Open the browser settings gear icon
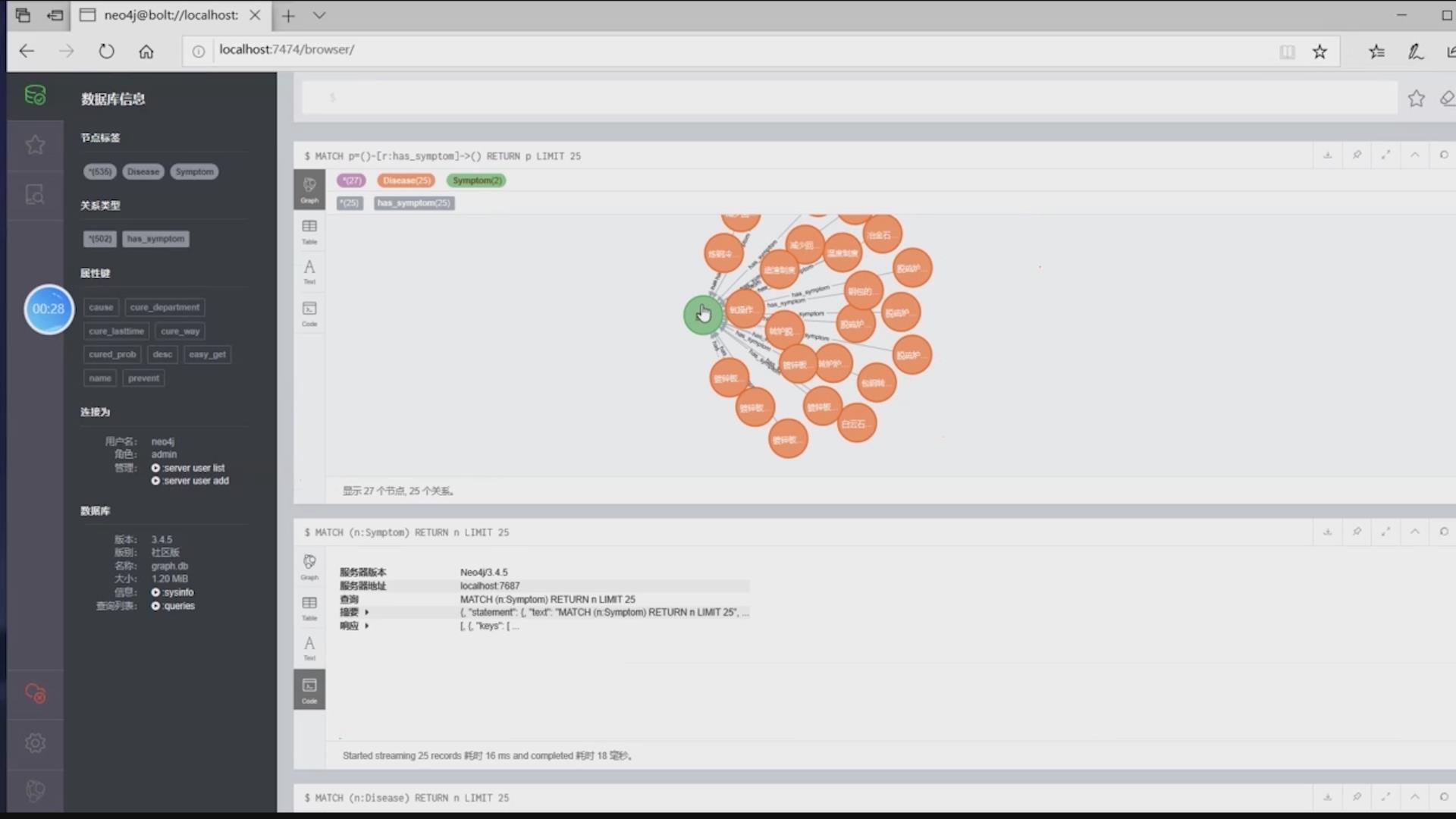This screenshot has height=819, width=1456. [35, 743]
